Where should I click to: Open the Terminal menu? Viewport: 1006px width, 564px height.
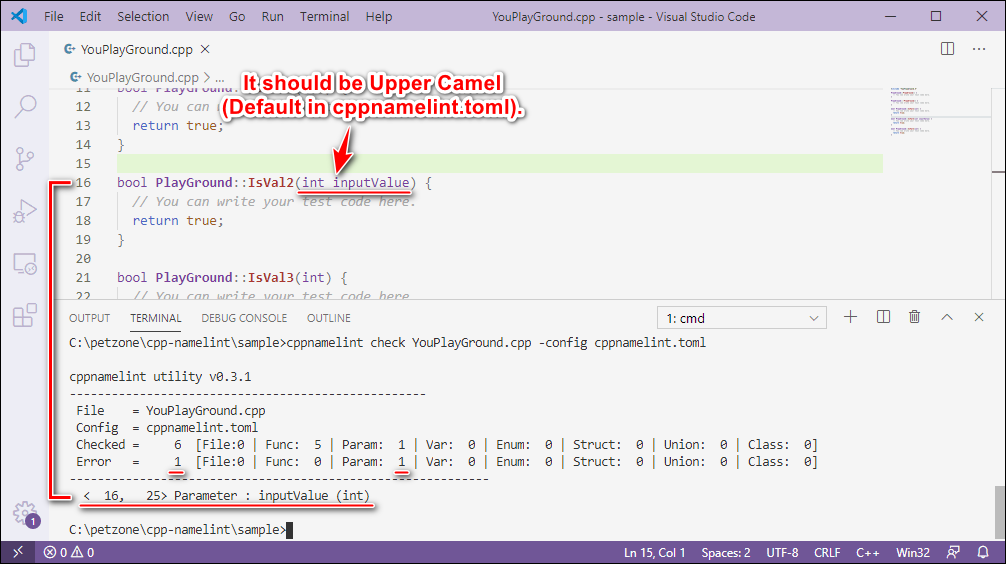click(324, 17)
